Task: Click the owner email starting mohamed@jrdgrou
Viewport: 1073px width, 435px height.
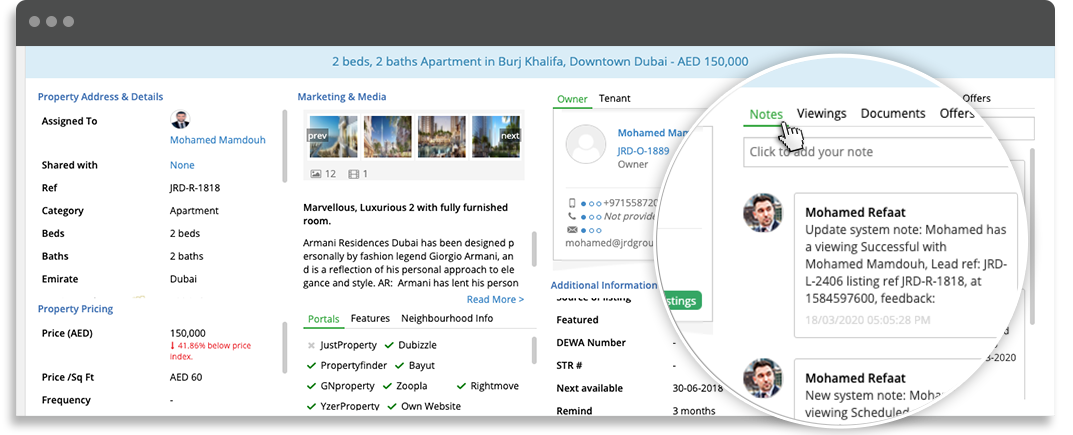Action: (611, 242)
